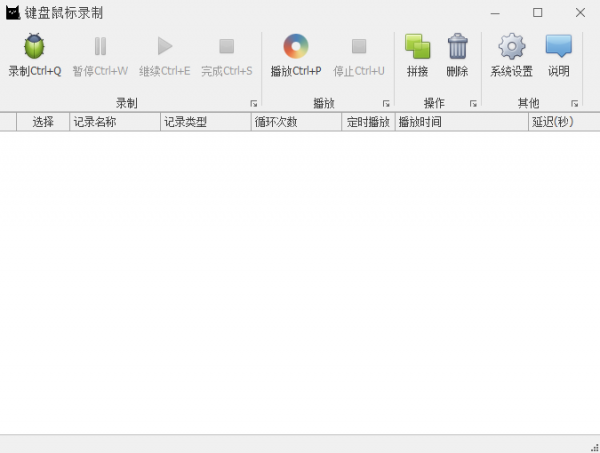Click the Continue Ctrl+E play triangle
Screen dimensions: 600x453
[x=165, y=46]
